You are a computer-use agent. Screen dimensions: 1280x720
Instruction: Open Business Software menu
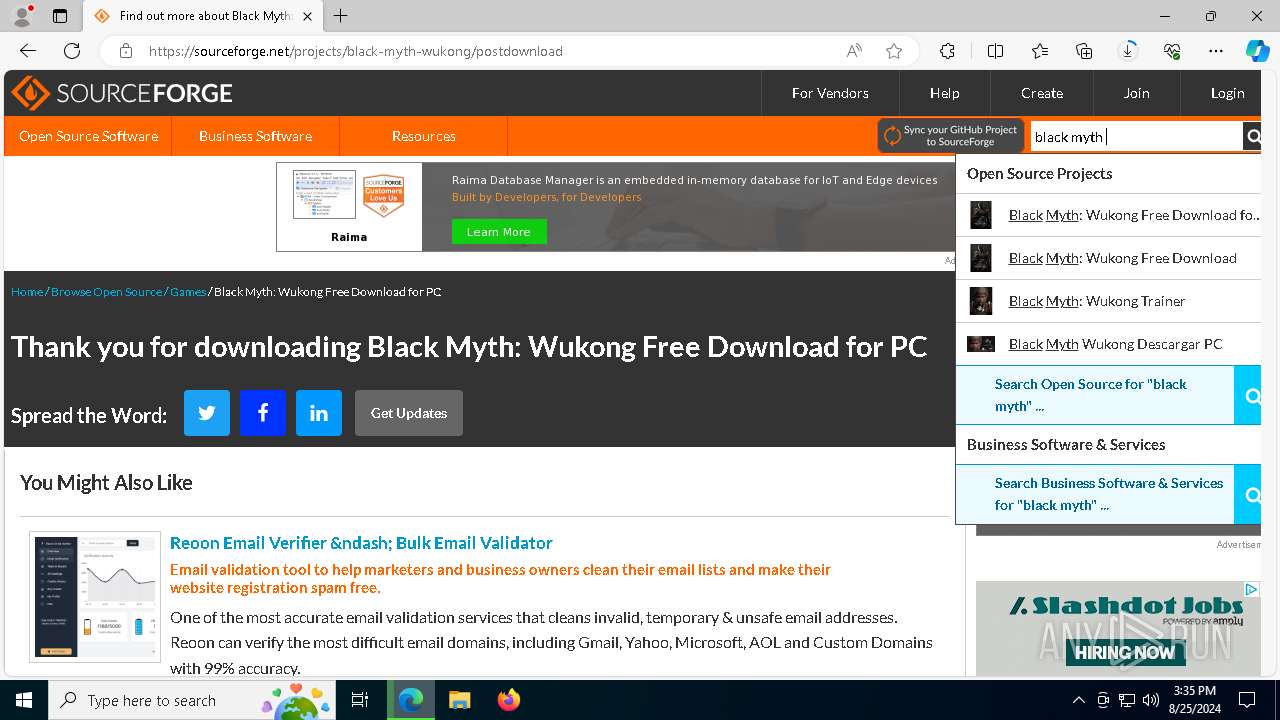coord(255,136)
